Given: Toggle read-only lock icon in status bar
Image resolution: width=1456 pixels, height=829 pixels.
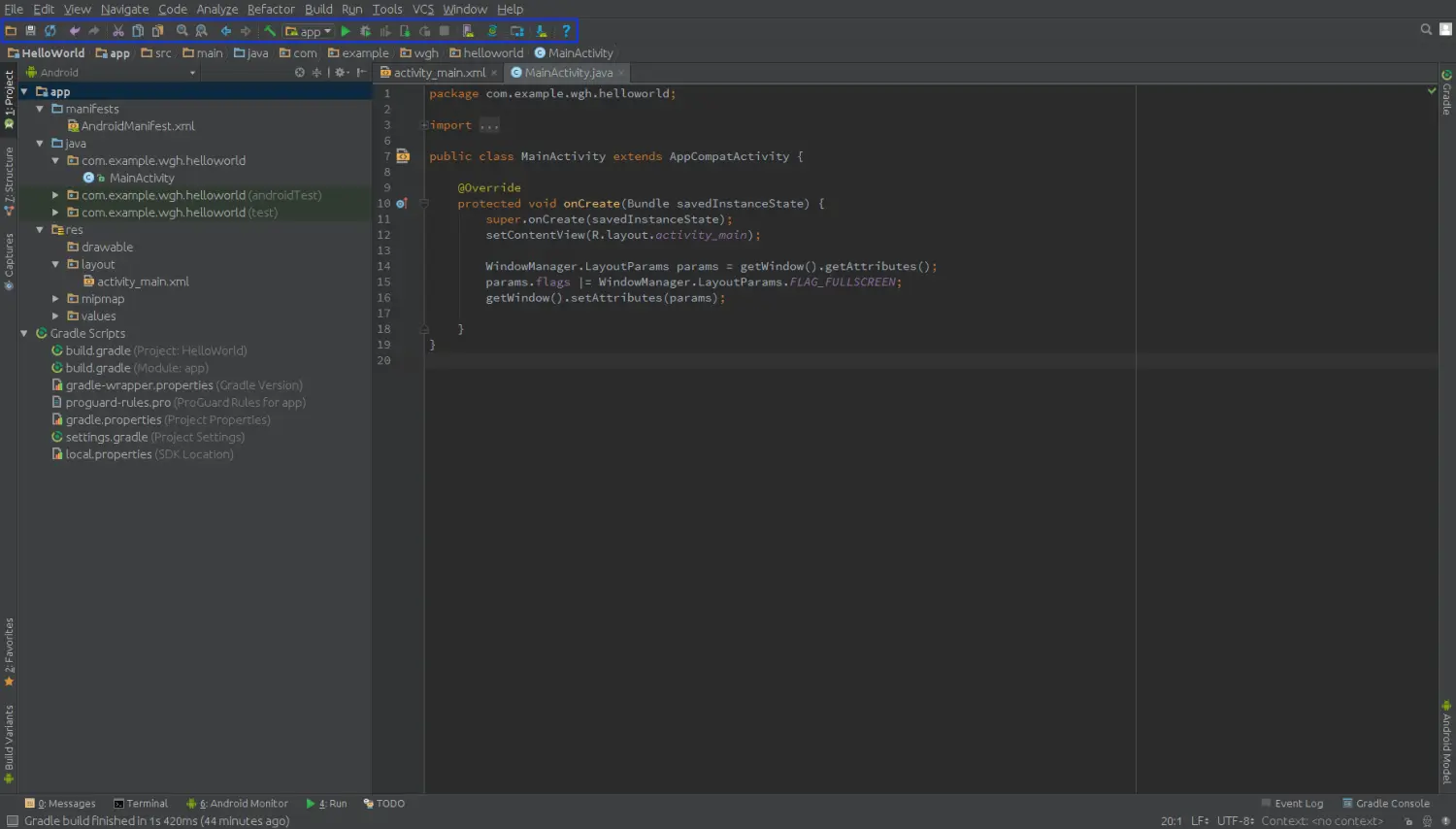Looking at the screenshot, I should coord(1408,821).
